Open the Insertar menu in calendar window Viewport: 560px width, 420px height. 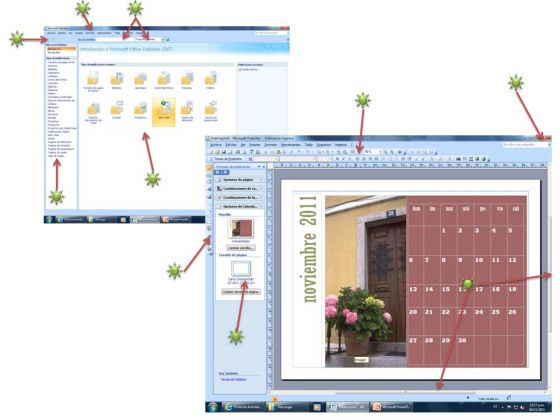[255, 145]
